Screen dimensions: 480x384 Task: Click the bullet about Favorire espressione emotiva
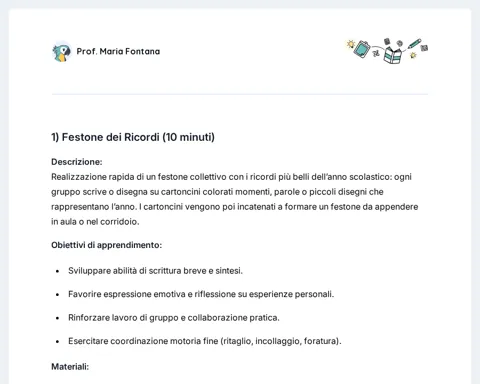(x=201, y=294)
